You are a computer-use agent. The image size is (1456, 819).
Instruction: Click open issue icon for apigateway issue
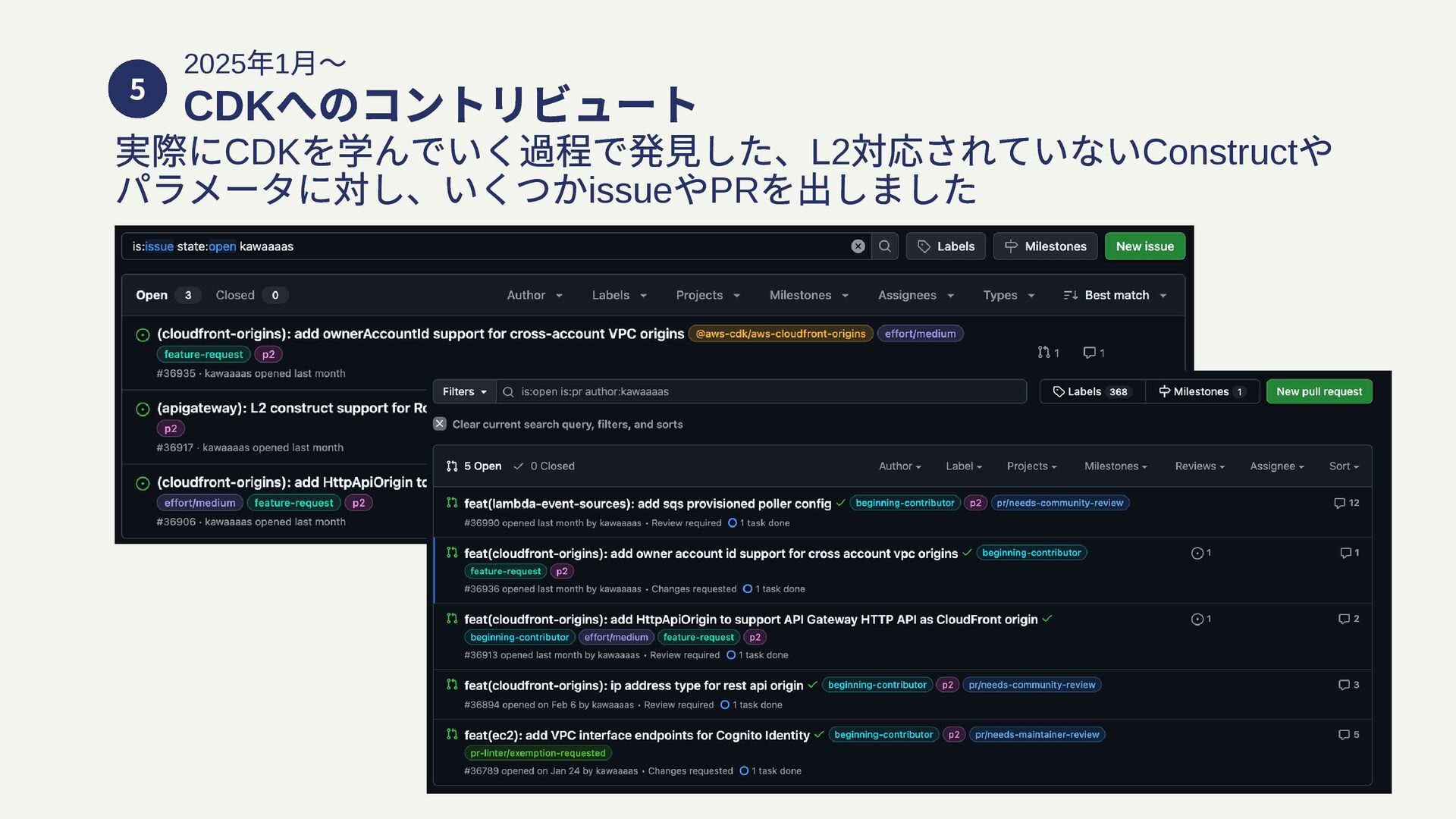click(143, 409)
